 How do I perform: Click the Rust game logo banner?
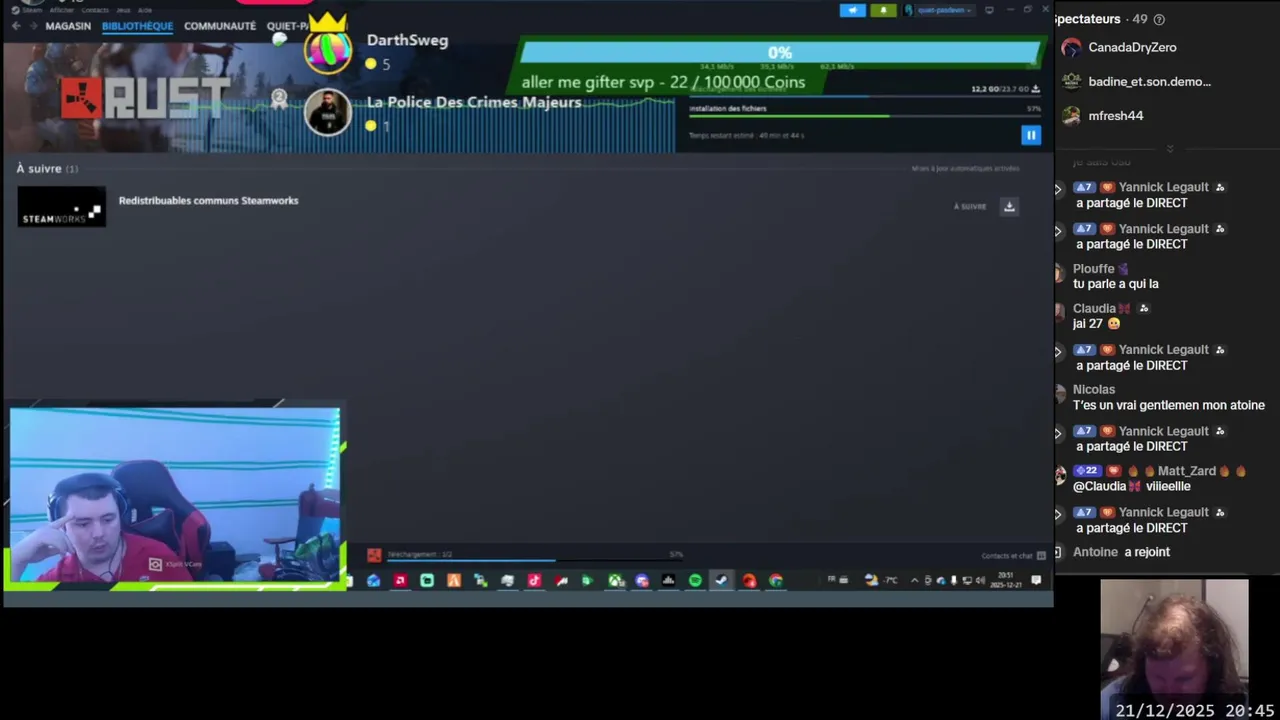145,98
